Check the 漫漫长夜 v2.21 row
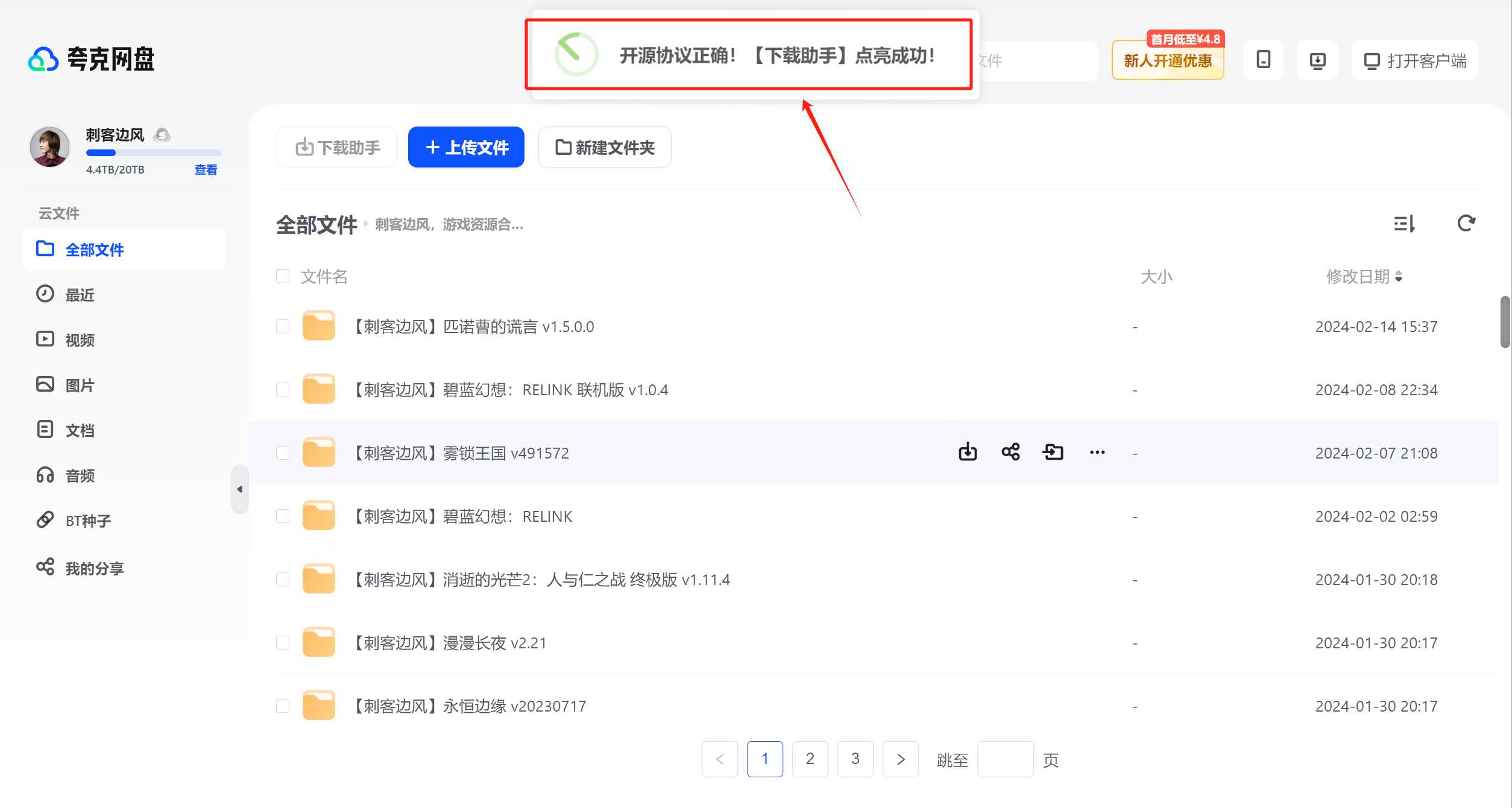Viewport: 1512px width, 808px height. click(x=283, y=643)
